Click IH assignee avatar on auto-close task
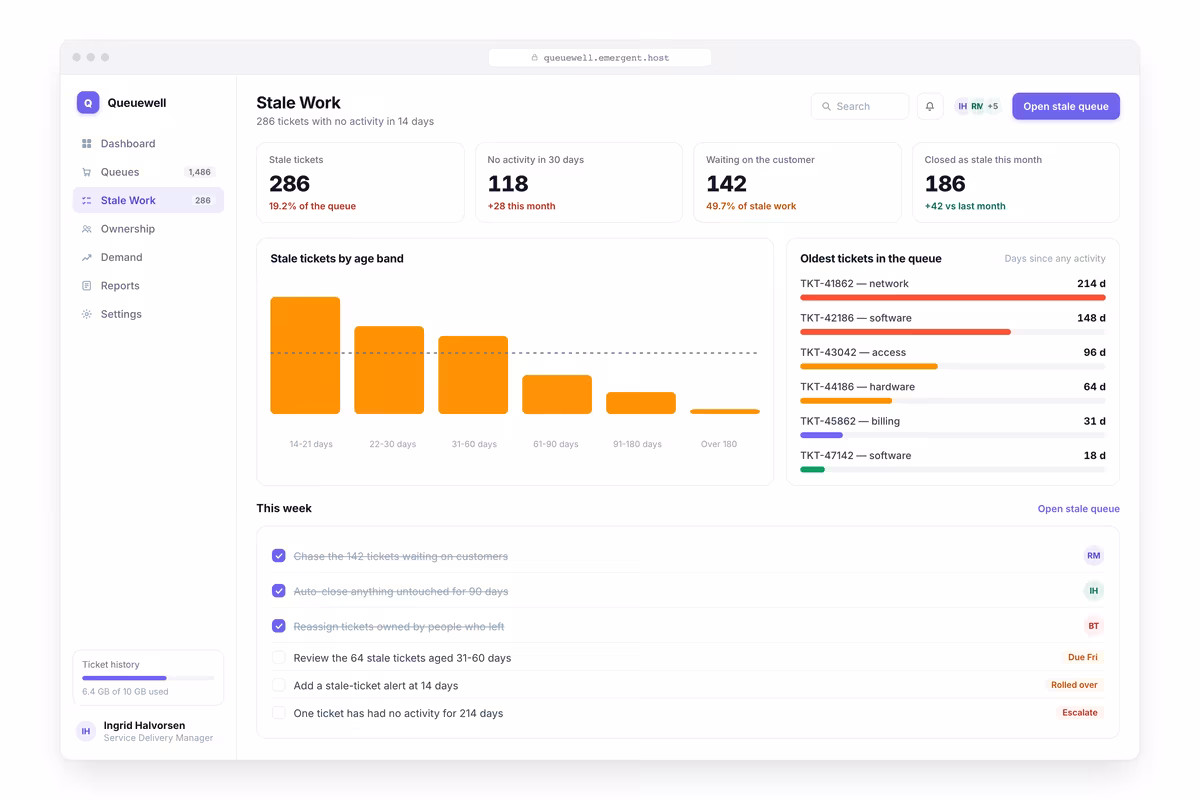Image resolution: width=1200 pixels, height=800 pixels. click(1093, 591)
